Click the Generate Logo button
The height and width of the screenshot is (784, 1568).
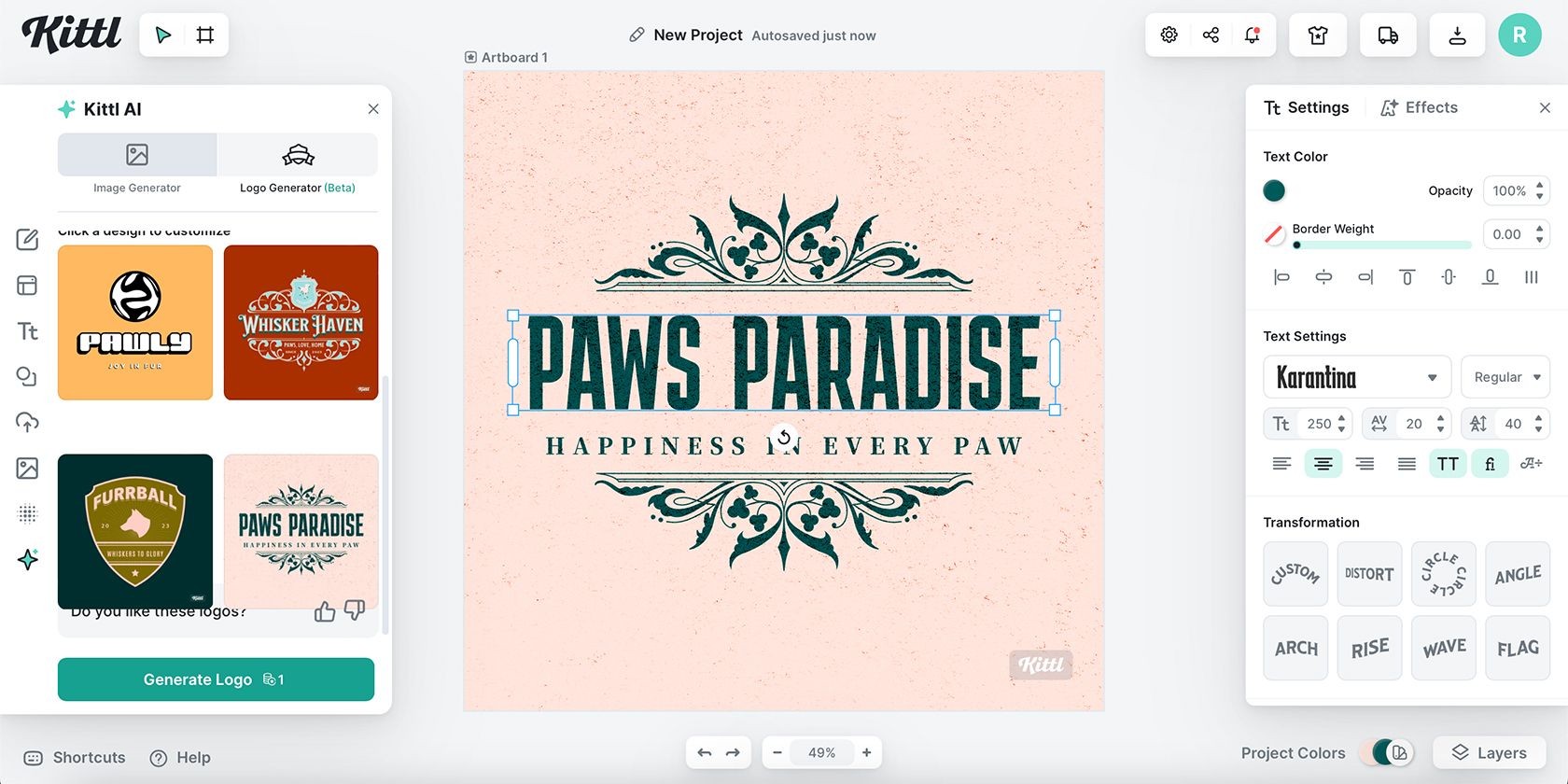click(216, 679)
